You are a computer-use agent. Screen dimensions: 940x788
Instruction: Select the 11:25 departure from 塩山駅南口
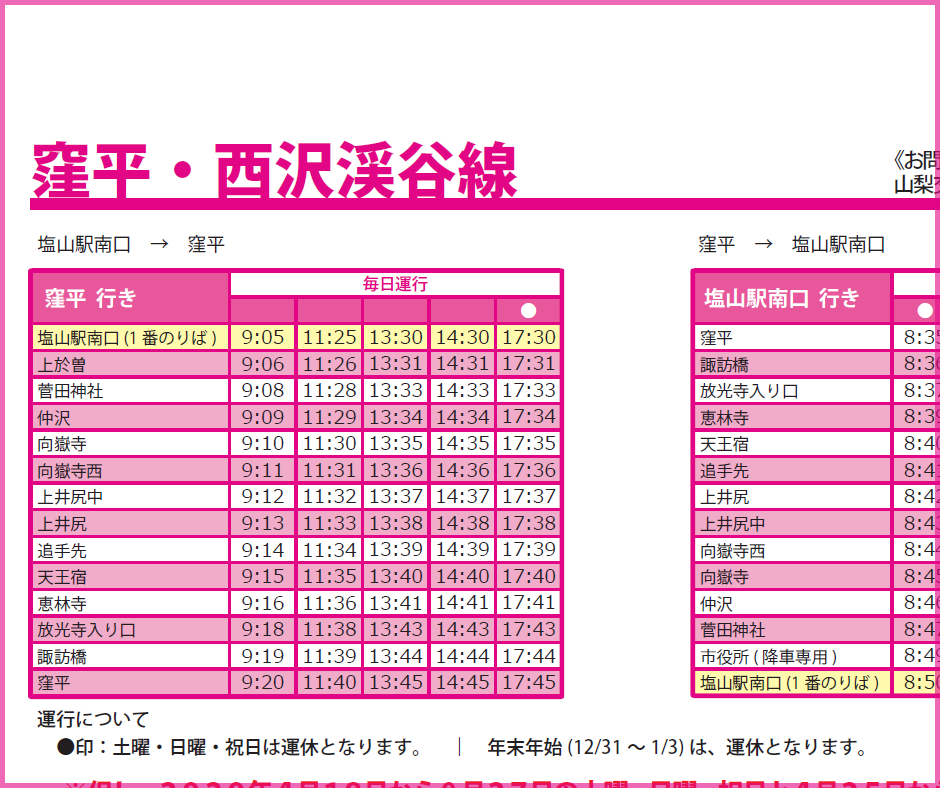click(x=329, y=338)
